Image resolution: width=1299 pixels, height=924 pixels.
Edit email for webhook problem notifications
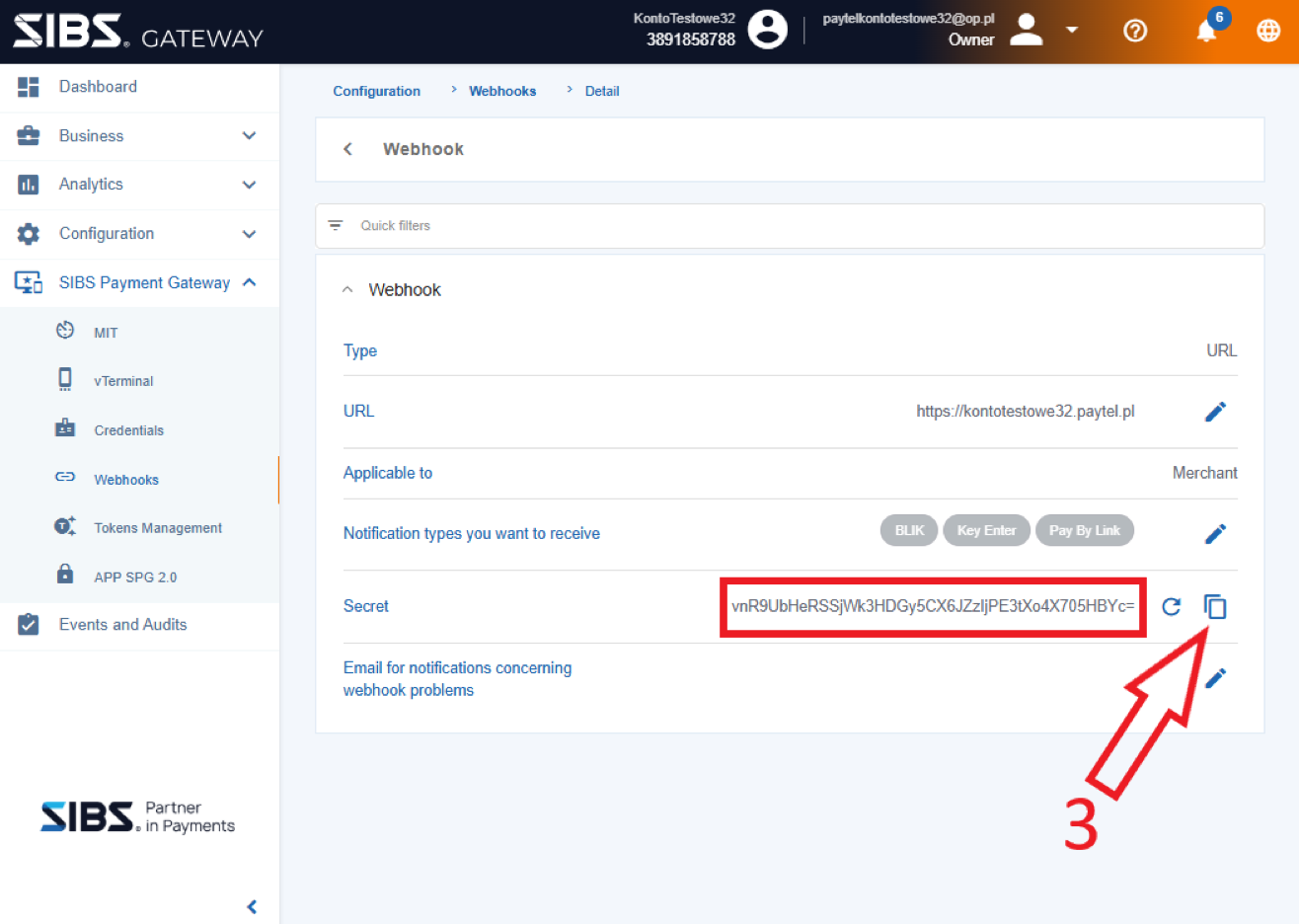click(1215, 678)
